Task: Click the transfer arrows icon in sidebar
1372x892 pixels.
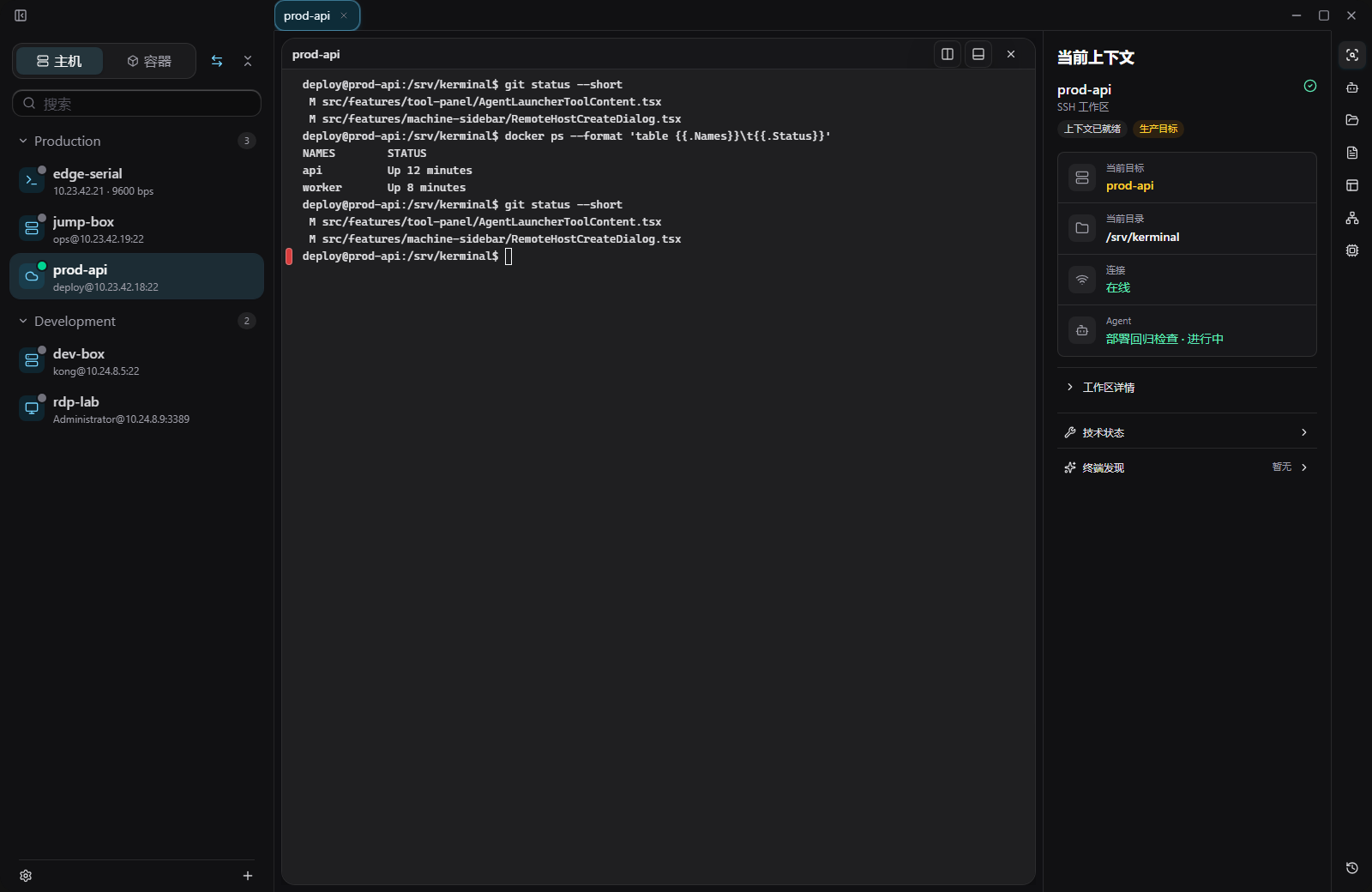Action: pos(217,61)
